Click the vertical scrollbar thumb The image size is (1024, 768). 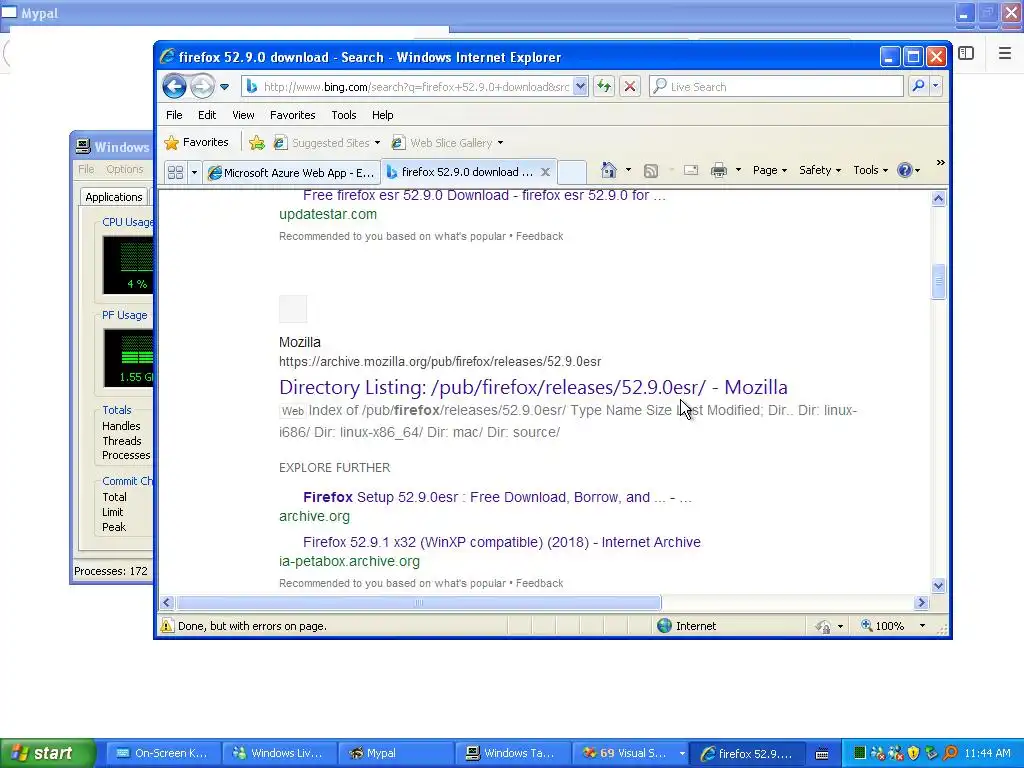pyautogui.click(x=938, y=281)
